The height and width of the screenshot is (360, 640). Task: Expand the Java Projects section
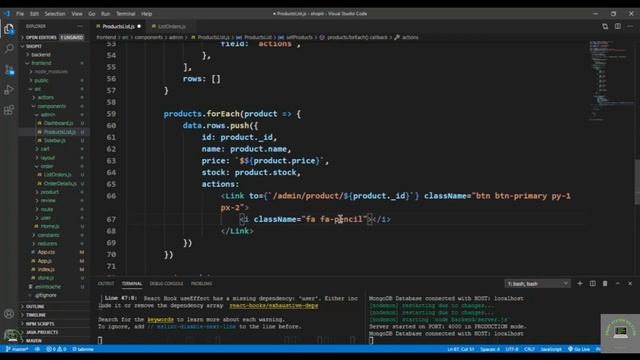(42, 332)
